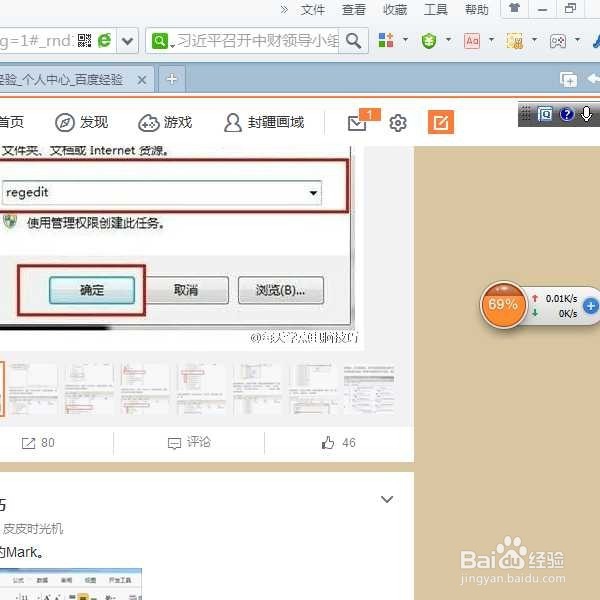Click the magnifier search button
Screen dimensions: 600x600
(353, 41)
